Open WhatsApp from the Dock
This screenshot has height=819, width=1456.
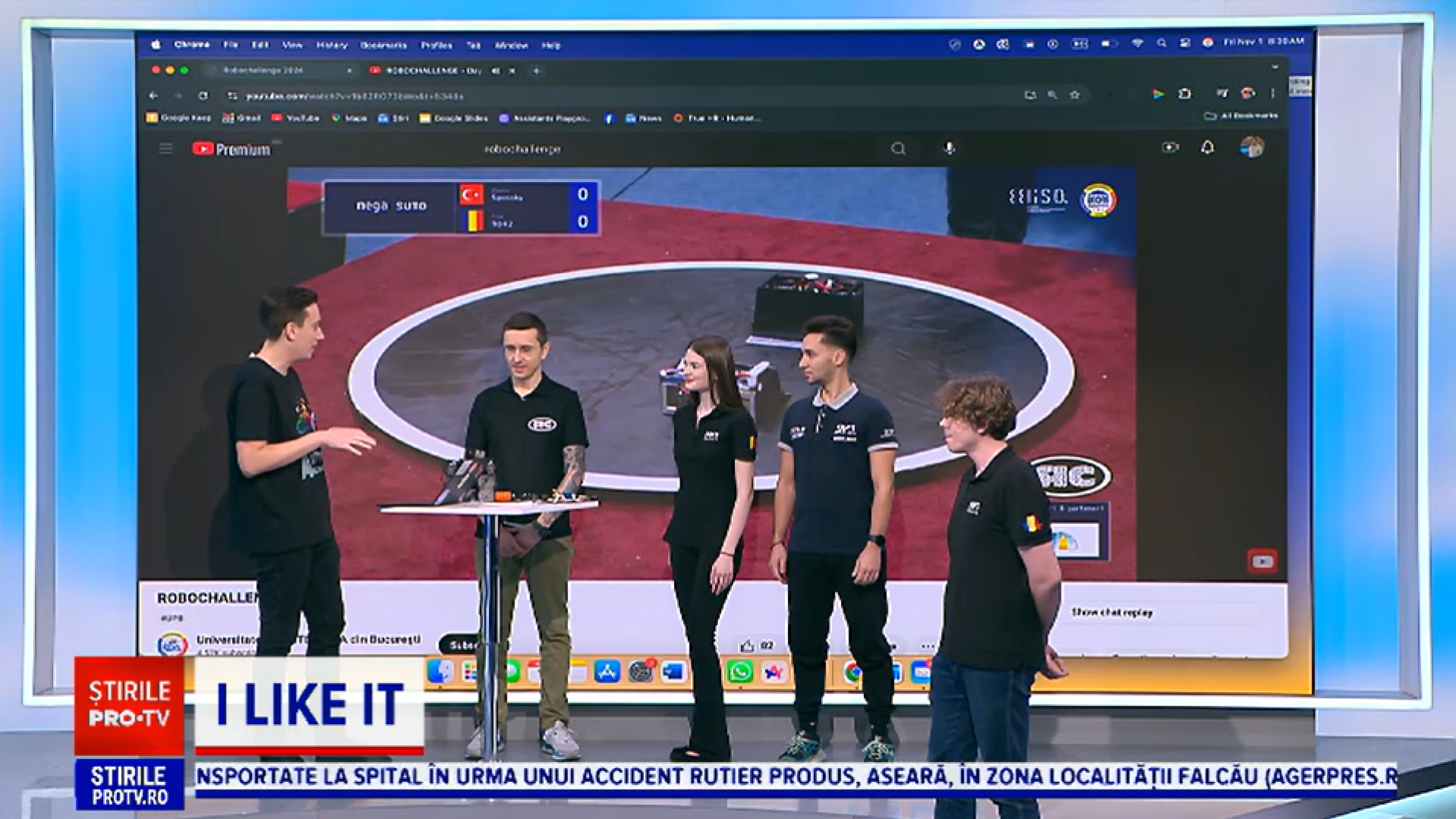coord(739,672)
